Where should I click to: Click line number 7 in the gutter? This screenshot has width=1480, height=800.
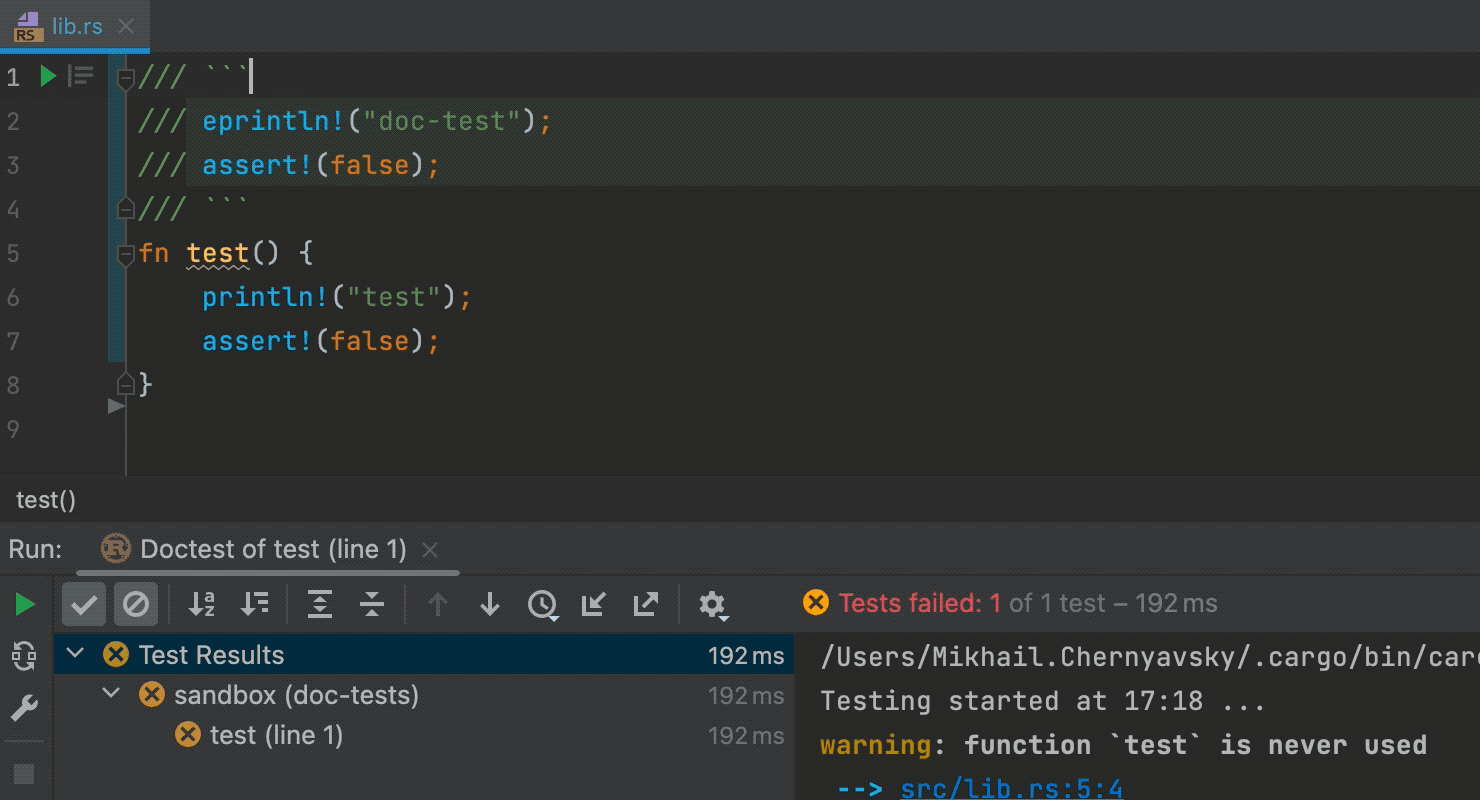click(13, 341)
